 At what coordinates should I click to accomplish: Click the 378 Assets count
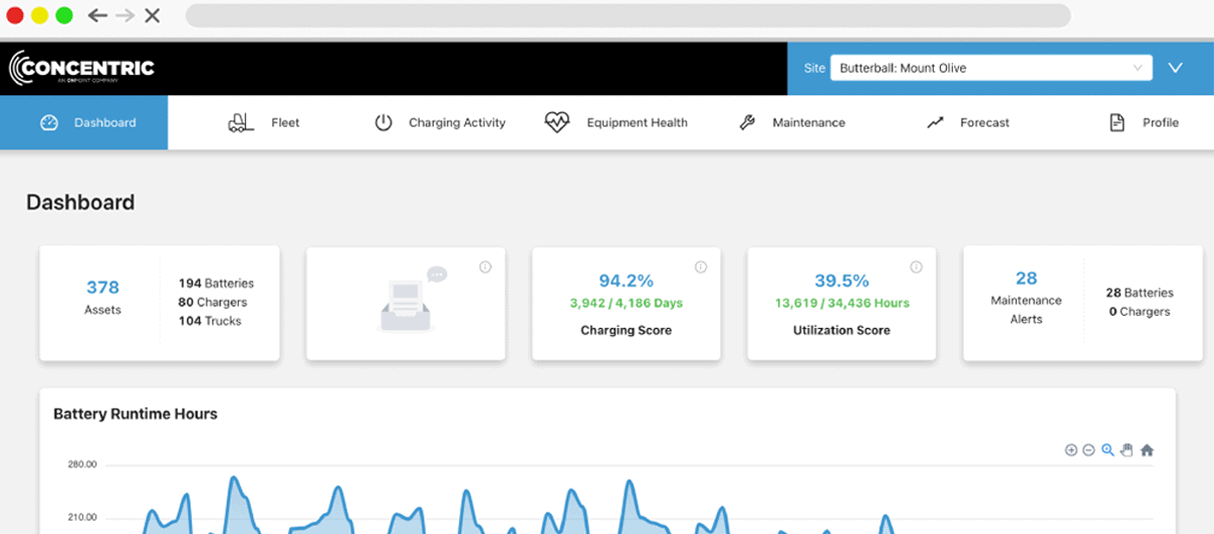pyautogui.click(x=102, y=288)
